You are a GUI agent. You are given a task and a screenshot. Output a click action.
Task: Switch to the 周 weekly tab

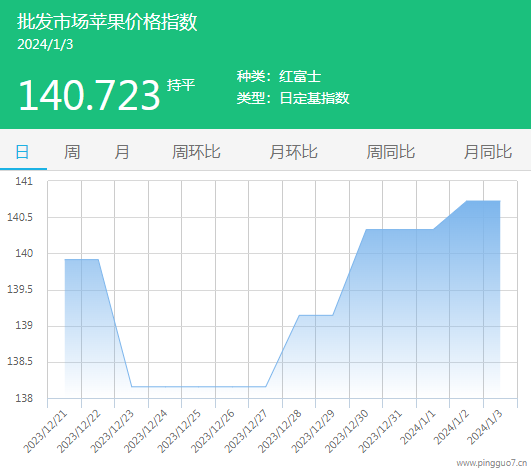click(x=72, y=152)
